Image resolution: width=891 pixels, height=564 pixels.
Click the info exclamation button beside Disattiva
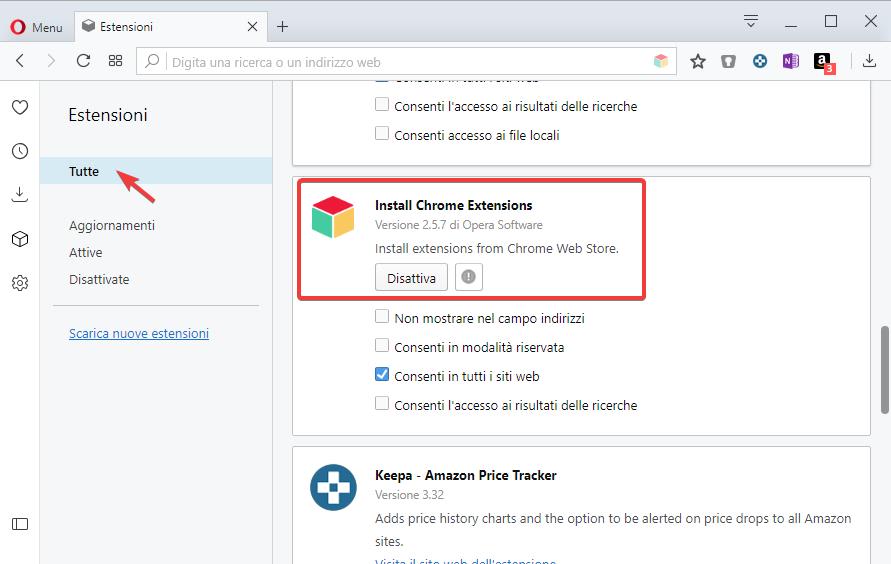tap(468, 277)
